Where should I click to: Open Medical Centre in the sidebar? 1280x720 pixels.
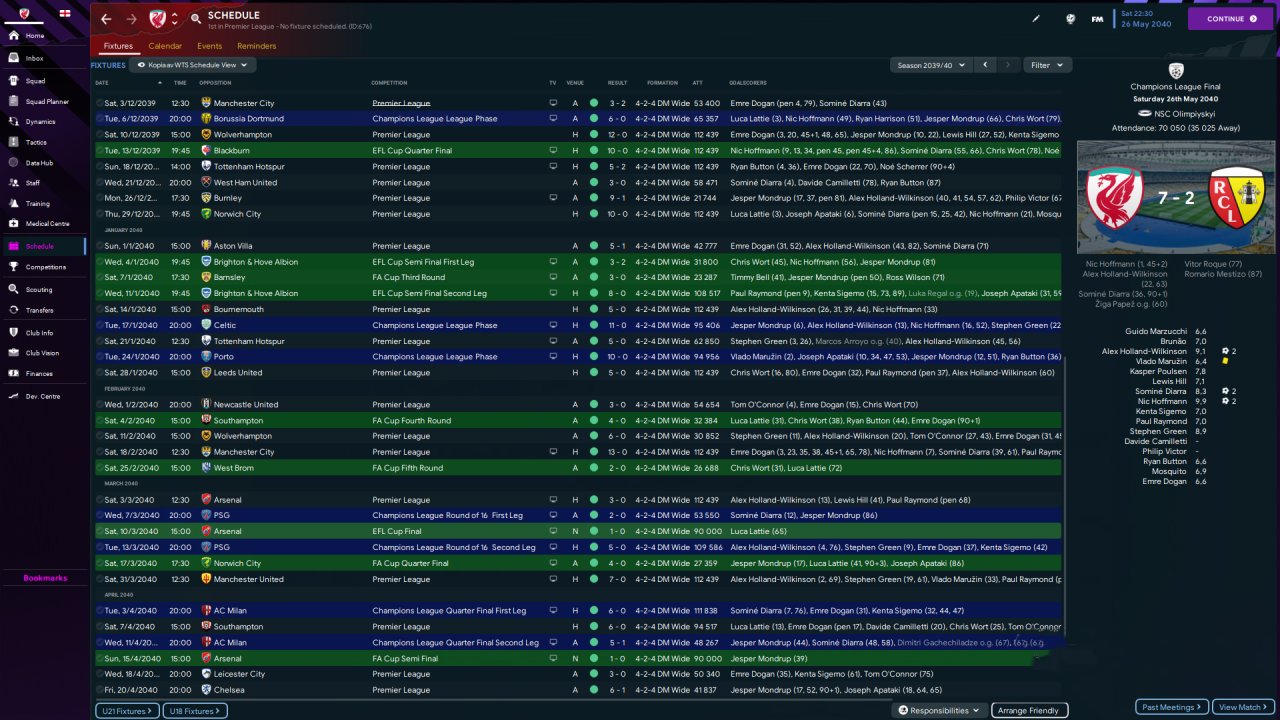tap(47, 223)
